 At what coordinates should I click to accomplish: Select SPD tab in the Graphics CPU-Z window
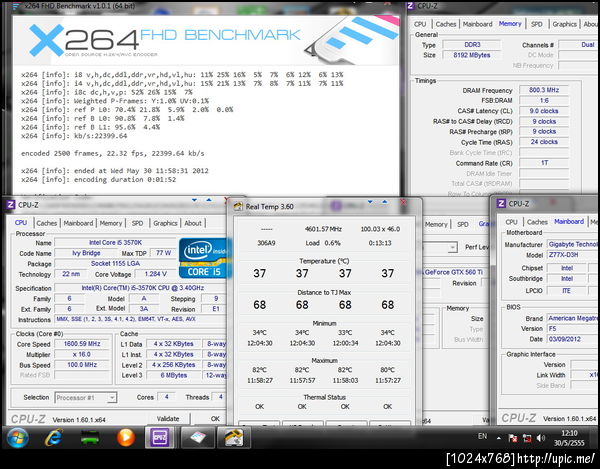(463, 224)
